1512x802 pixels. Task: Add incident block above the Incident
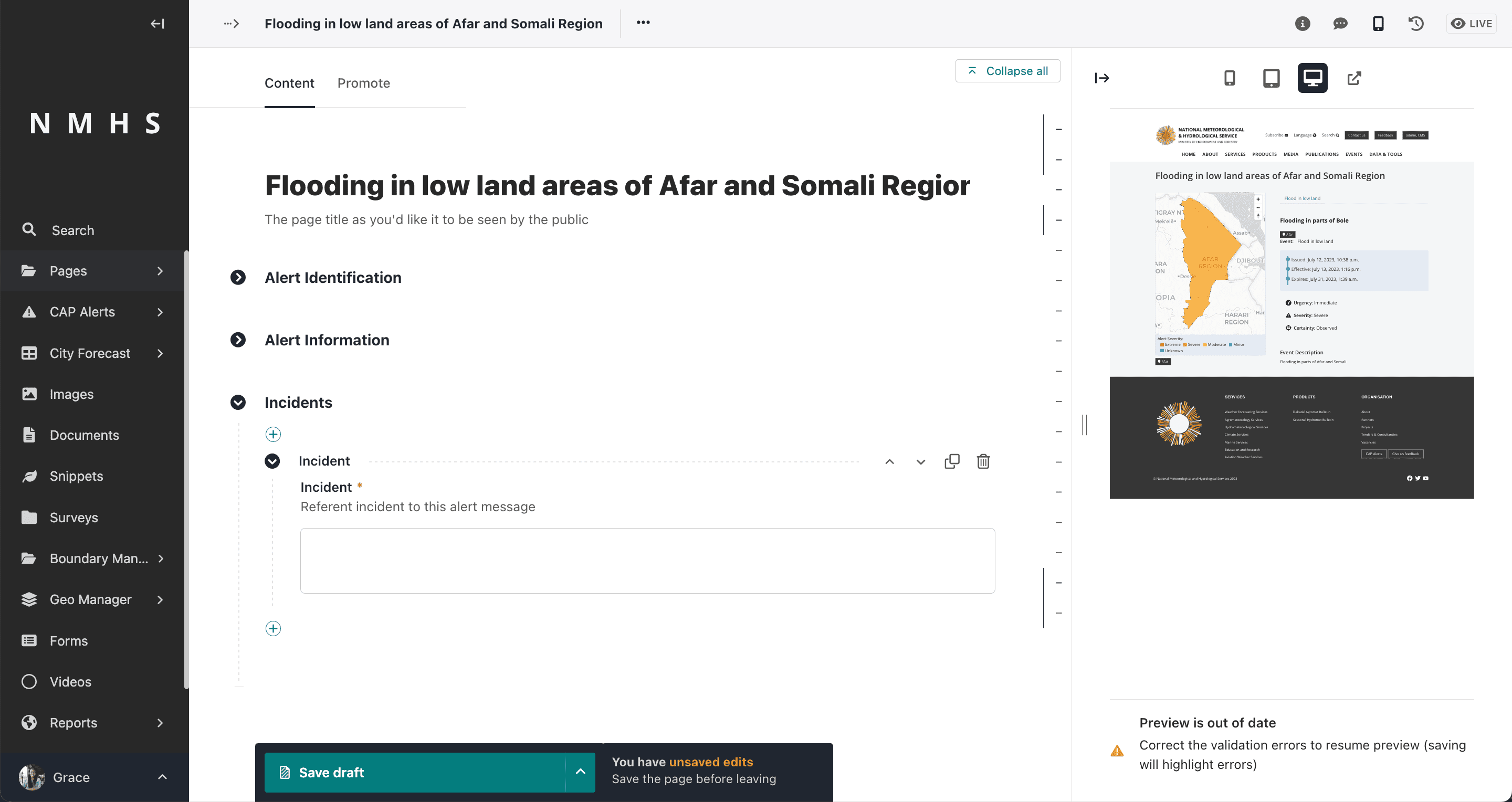click(x=273, y=434)
